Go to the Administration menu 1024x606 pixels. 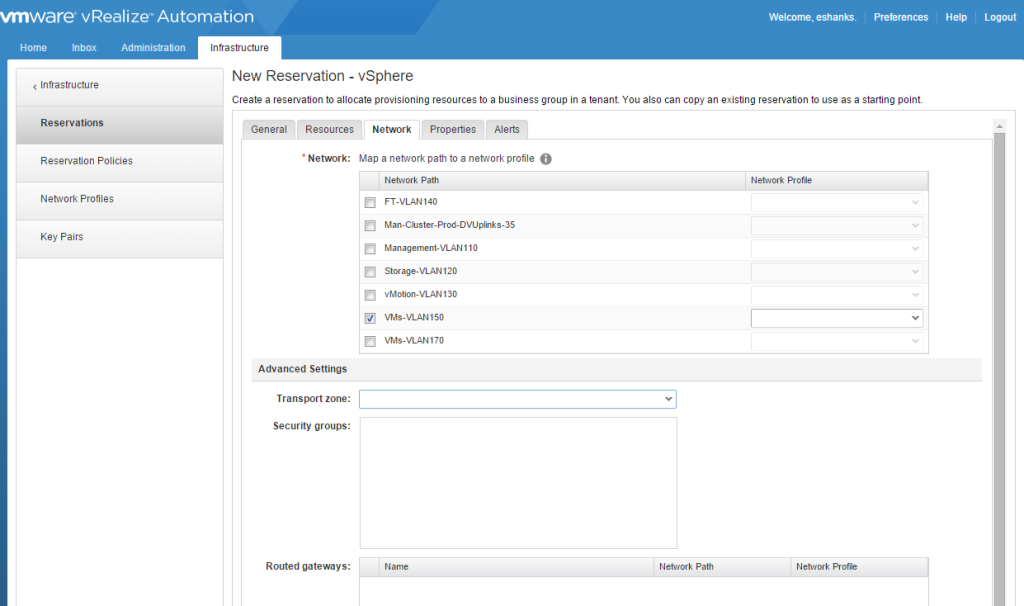(x=153, y=47)
